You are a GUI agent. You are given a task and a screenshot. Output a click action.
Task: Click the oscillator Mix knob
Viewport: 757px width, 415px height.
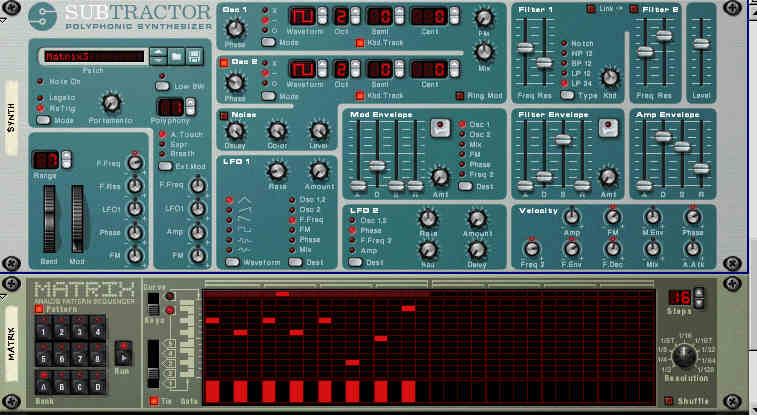point(484,52)
